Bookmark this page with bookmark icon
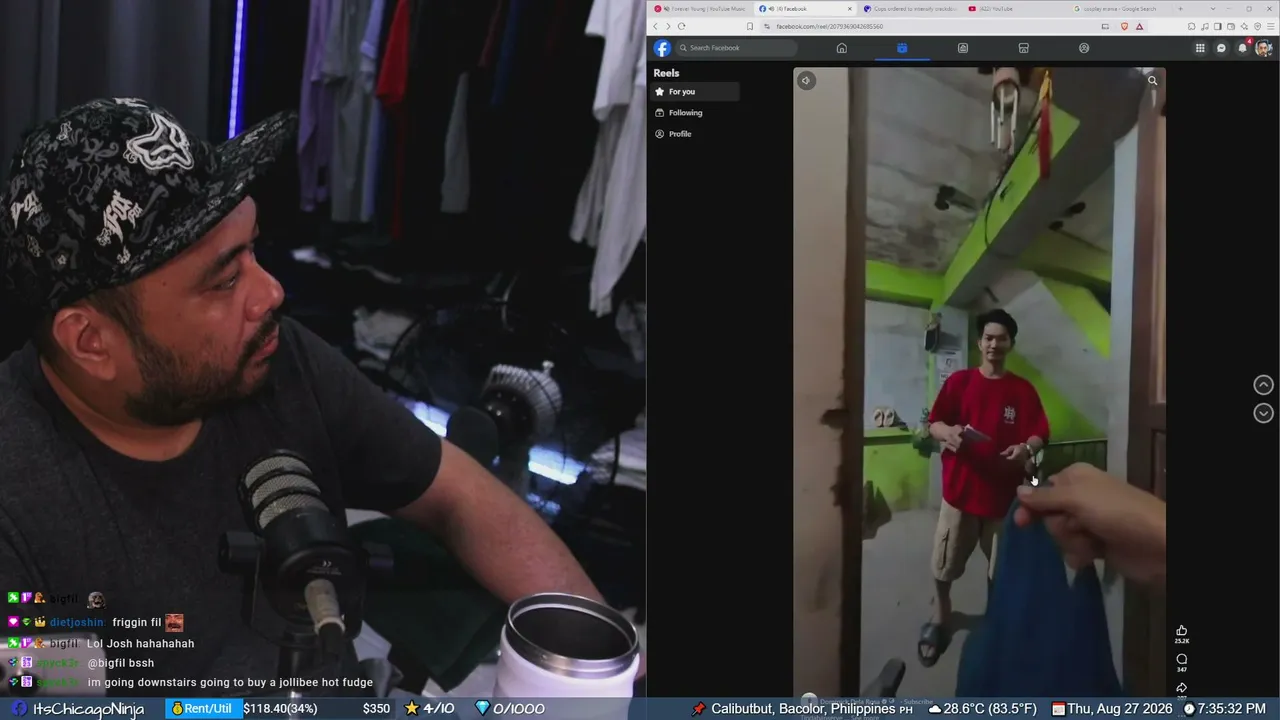Screen dimensions: 1280x720 [750, 26]
